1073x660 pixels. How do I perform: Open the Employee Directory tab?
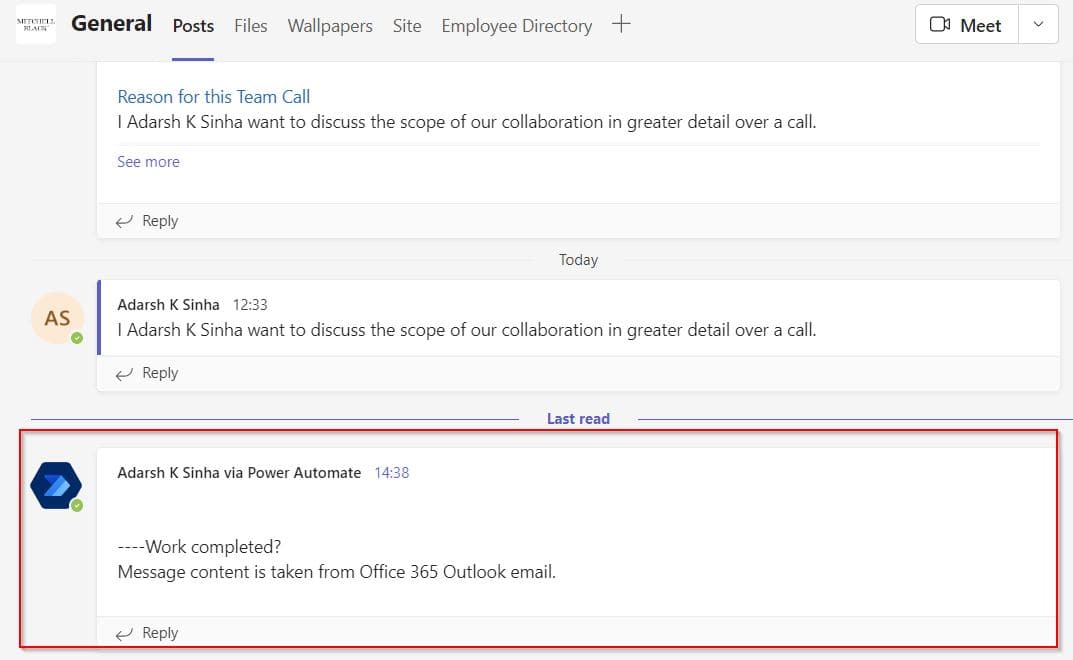tap(517, 26)
